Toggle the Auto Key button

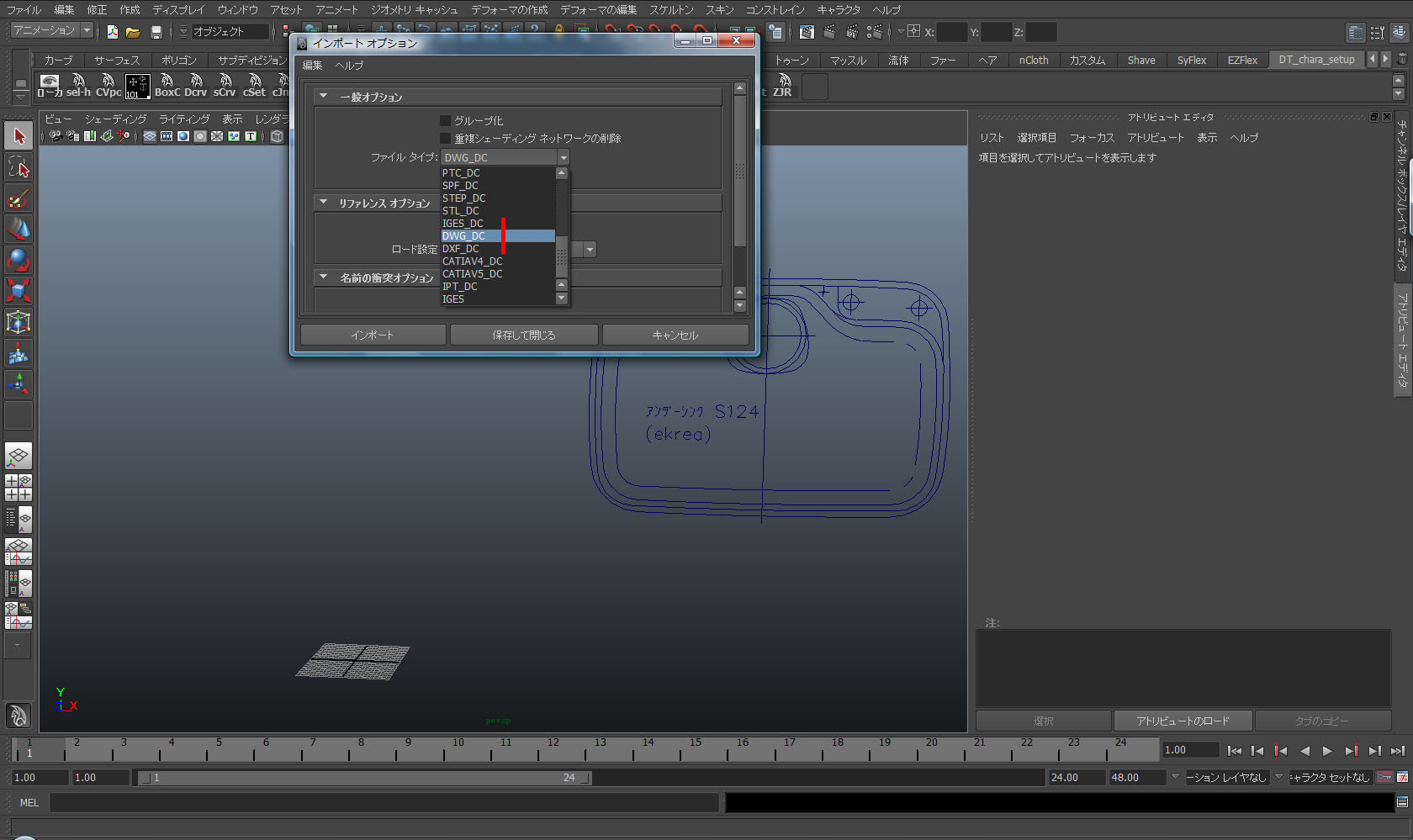[x=1384, y=777]
